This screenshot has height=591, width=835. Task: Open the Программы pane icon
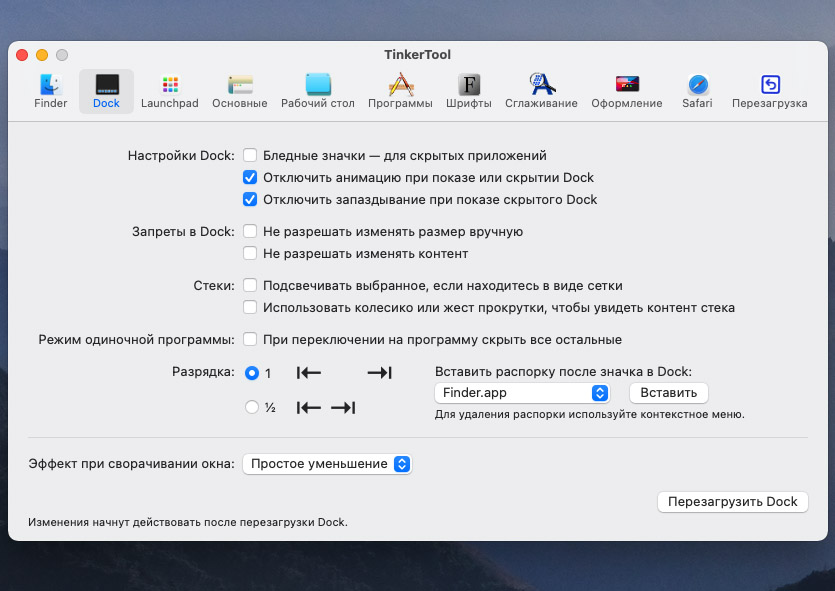click(x=400, y=91)
